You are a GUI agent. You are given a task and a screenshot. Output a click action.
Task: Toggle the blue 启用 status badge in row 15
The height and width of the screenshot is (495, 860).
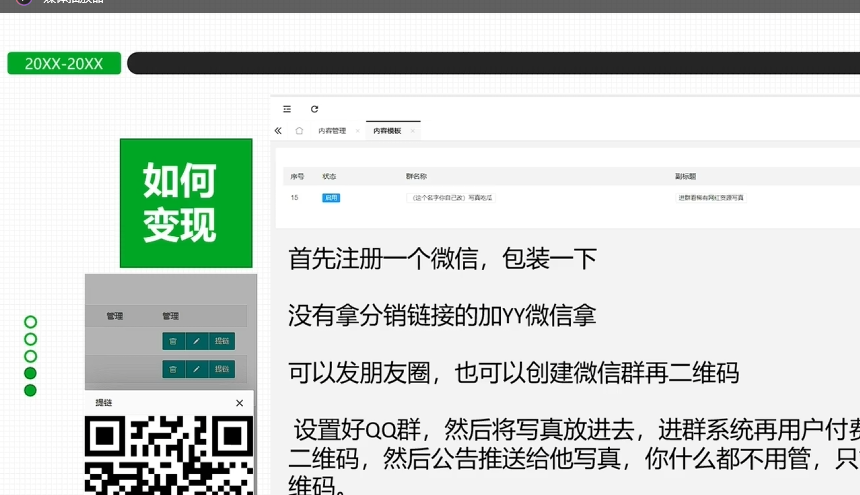coord(331,198)
